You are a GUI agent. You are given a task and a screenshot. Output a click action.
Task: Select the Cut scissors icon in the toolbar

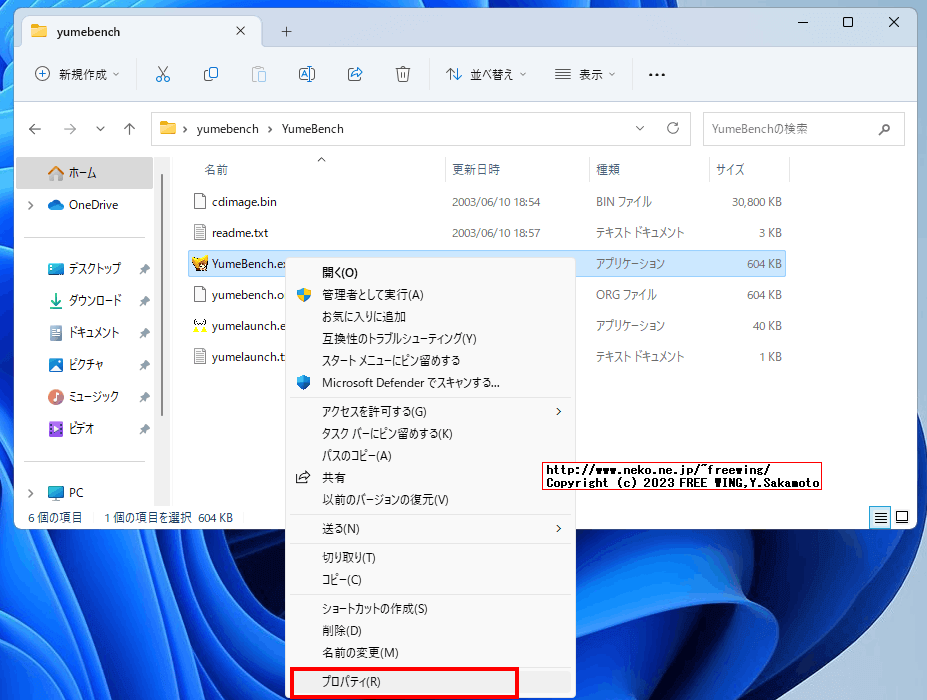(163, 73)
